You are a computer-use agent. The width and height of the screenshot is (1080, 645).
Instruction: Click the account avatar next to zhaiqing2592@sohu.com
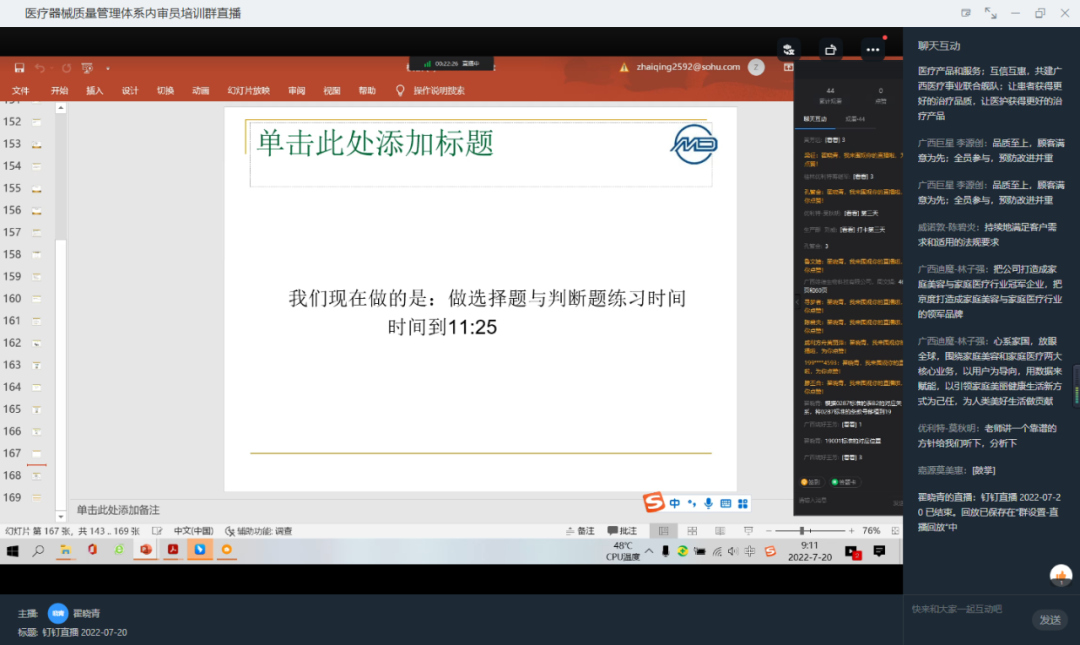click(x=756, y=67)
